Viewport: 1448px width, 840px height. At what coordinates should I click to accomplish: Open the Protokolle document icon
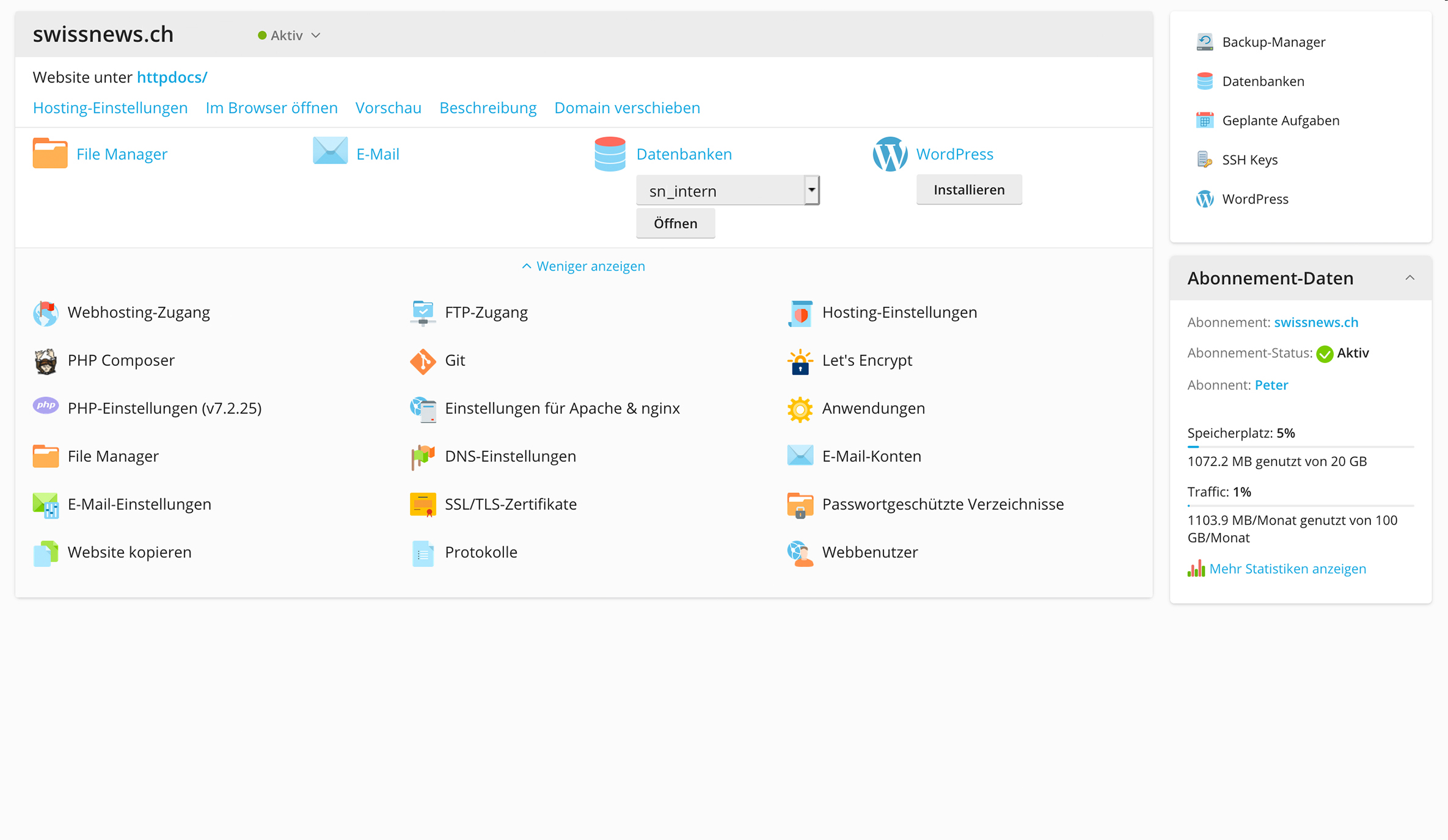(x=423, y=553)
